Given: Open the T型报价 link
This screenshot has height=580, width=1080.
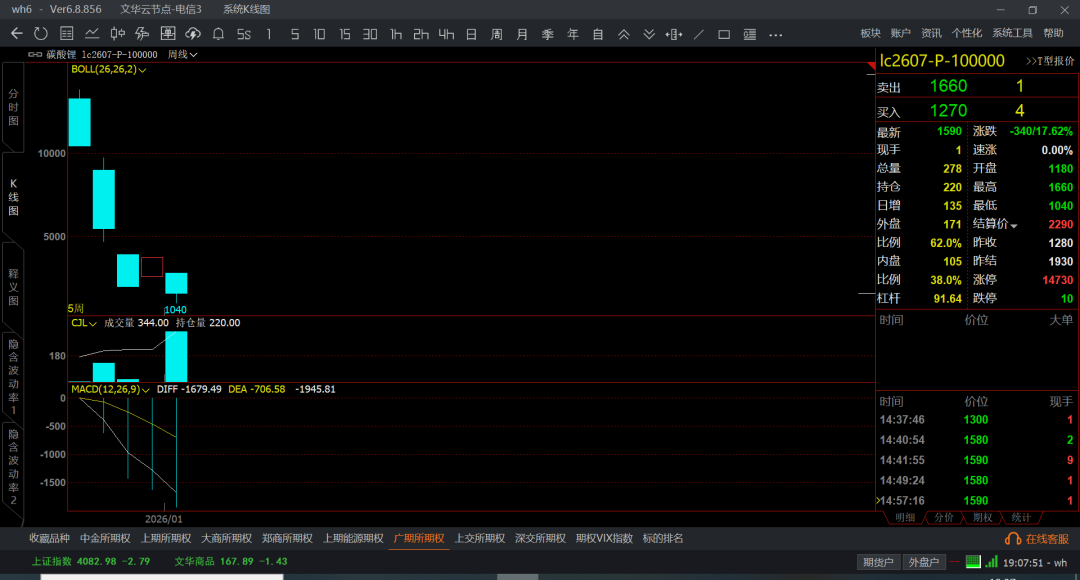Looking at the screenshot, I should pyautogui.click(x=1050, y=61).
